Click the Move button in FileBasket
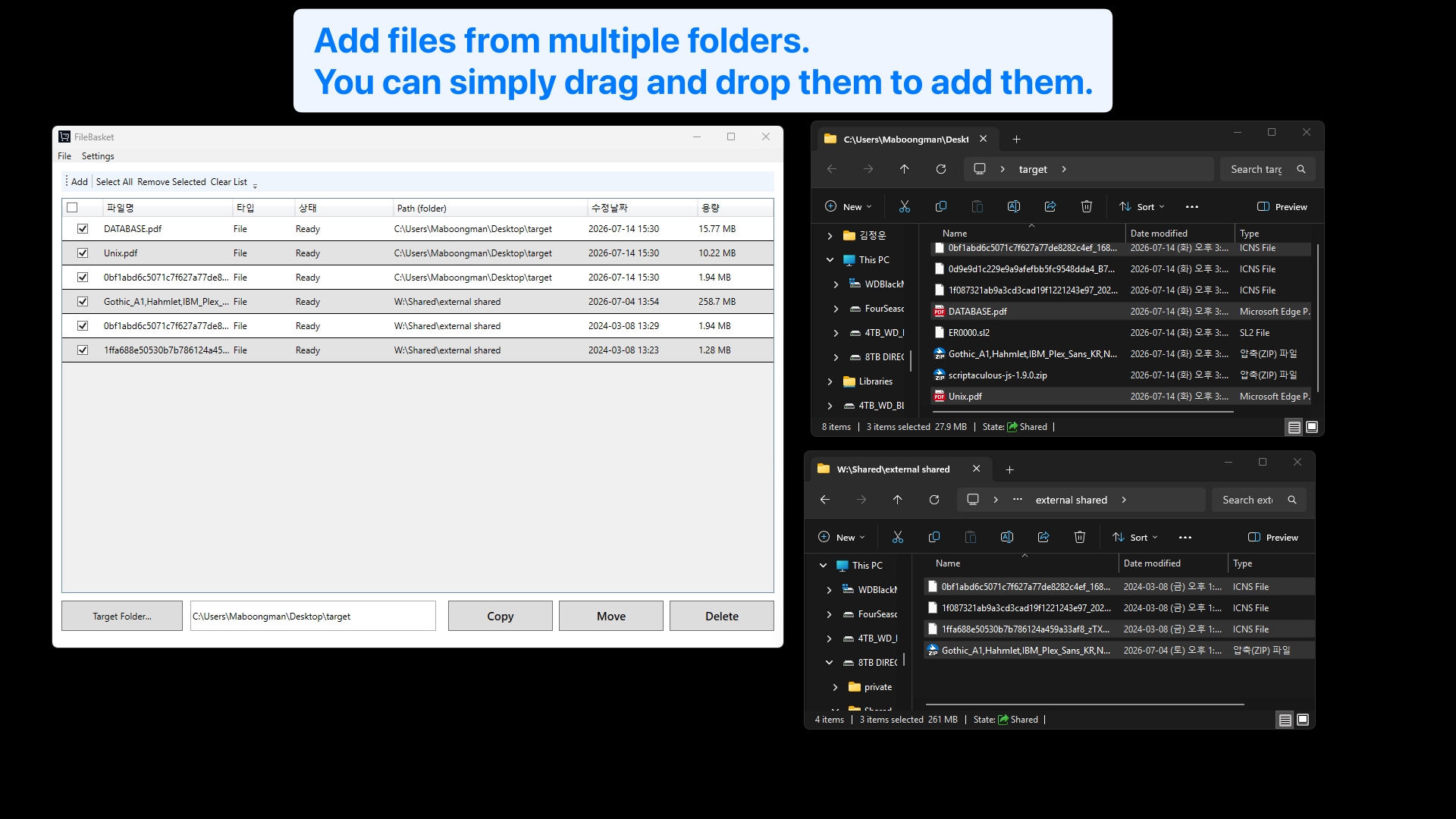Viewport: 1456px width, 819px height. click(611, 616)
